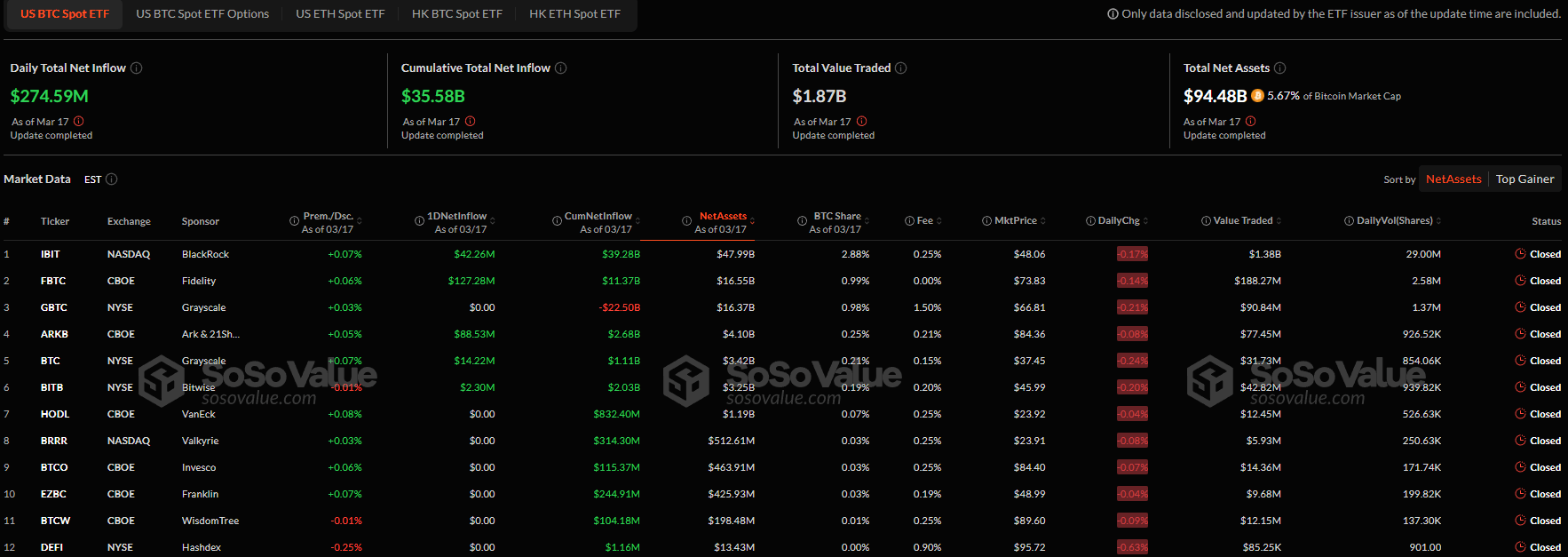The image size is (1568, 557).
Task: Sort table by CumNetInflow column arrows
Action: pyautogui.click(x=637, y=221)
